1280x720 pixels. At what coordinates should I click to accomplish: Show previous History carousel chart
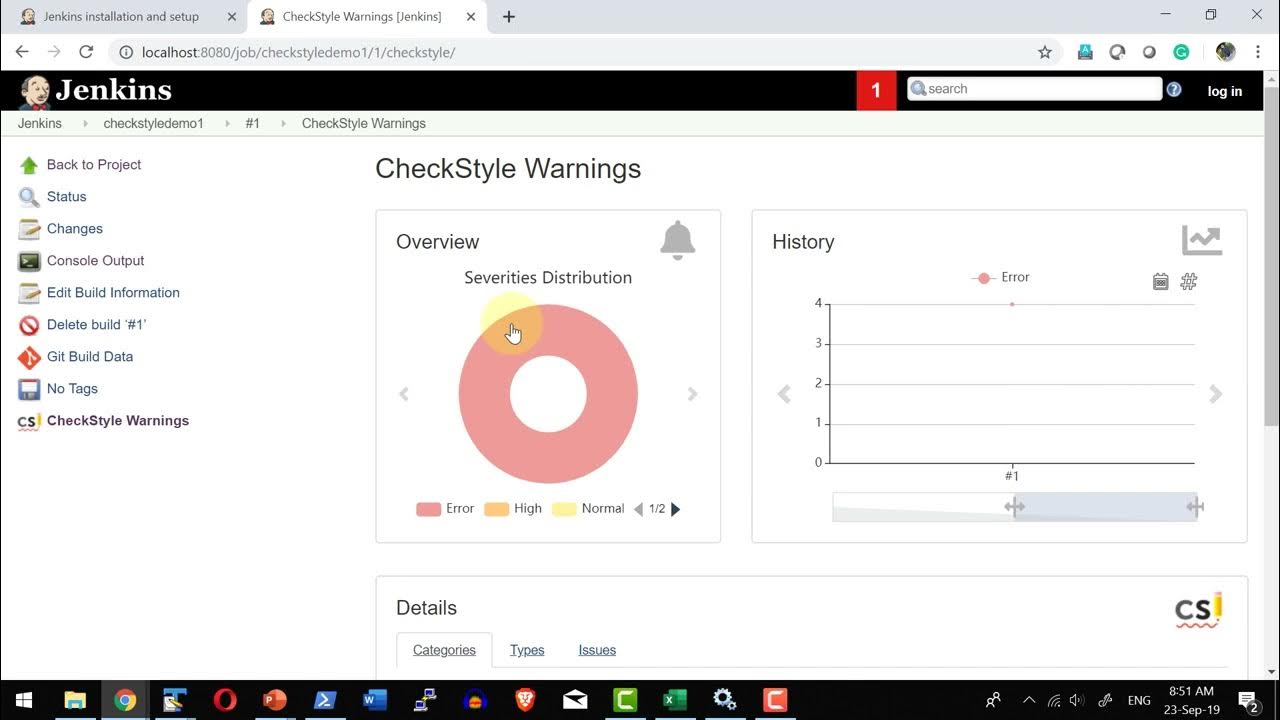[784, 394]
